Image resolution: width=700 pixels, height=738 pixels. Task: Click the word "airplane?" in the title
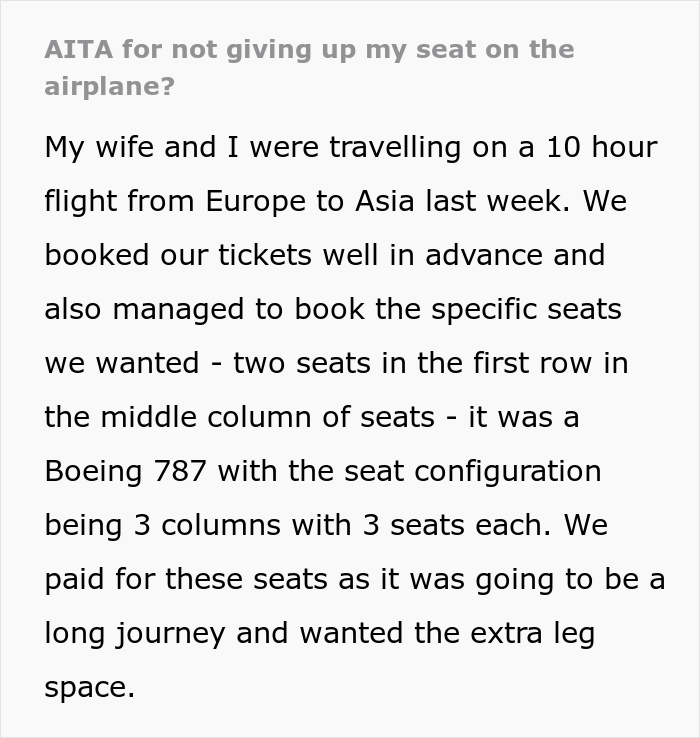click(x=109, y=86)
